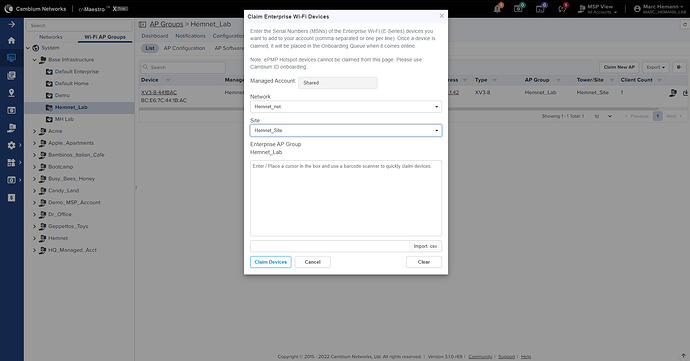This screenshot has width=690, height=361.
Task: Select Bambinos_Italian_Cafe in the tree
Action: (76, 155)
